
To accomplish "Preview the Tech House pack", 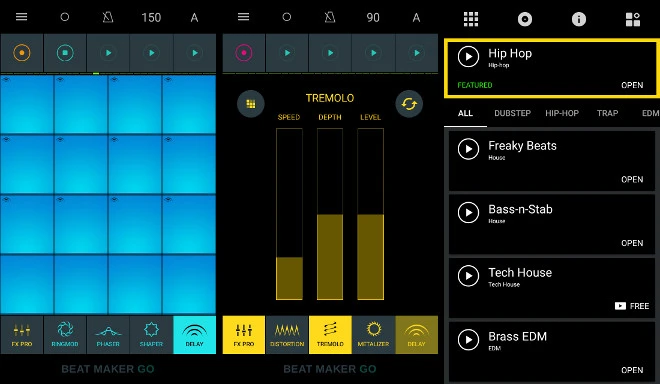I will click(x=468, y=276).
